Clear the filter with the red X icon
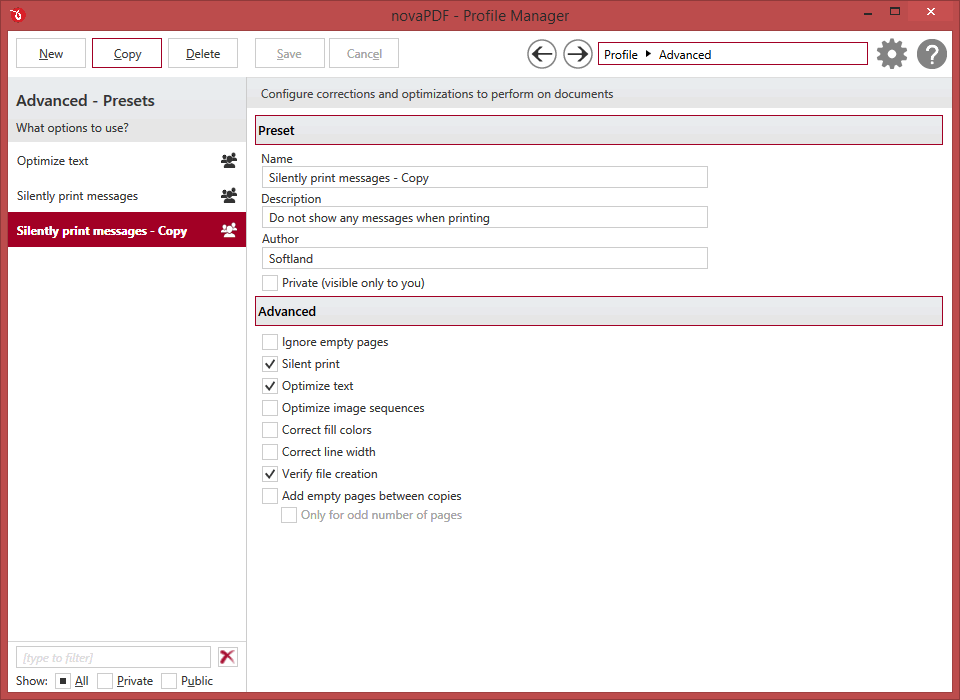 tap(228, 657)
